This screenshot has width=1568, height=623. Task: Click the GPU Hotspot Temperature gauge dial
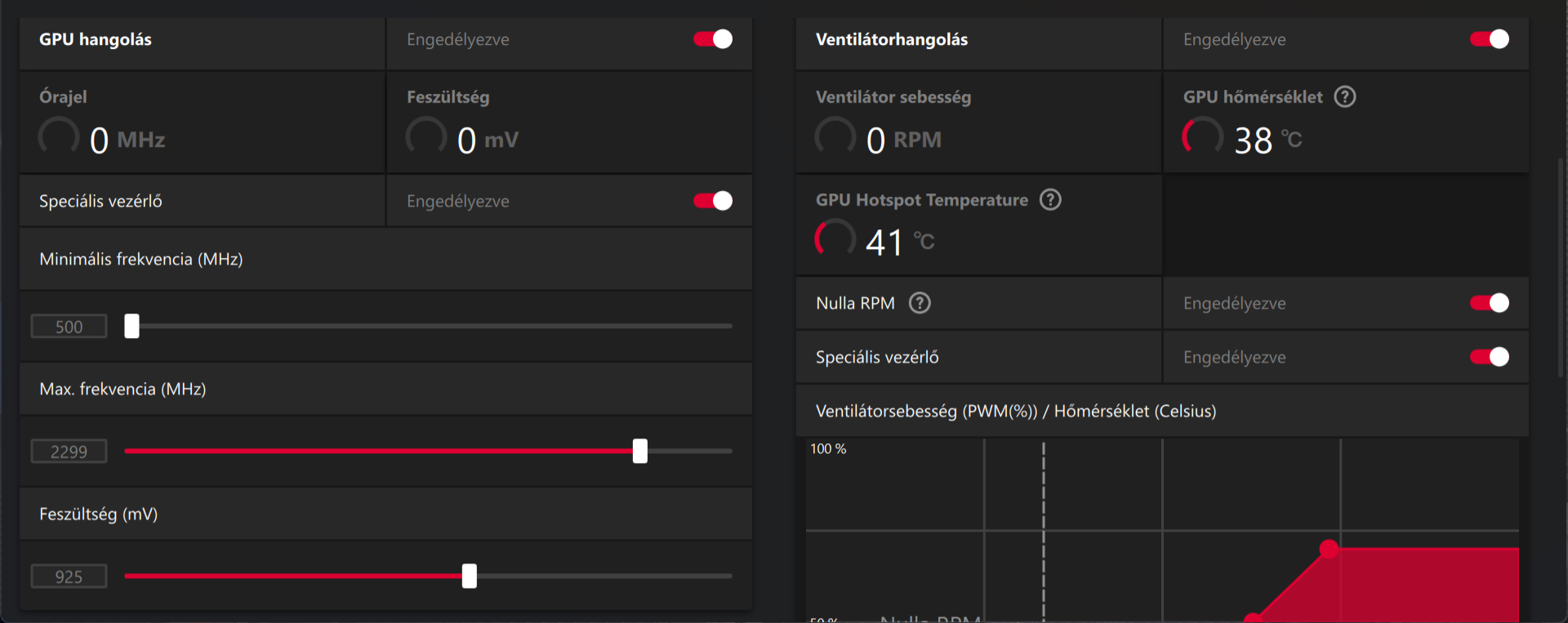pyautogui.click(x=835, y=239)
